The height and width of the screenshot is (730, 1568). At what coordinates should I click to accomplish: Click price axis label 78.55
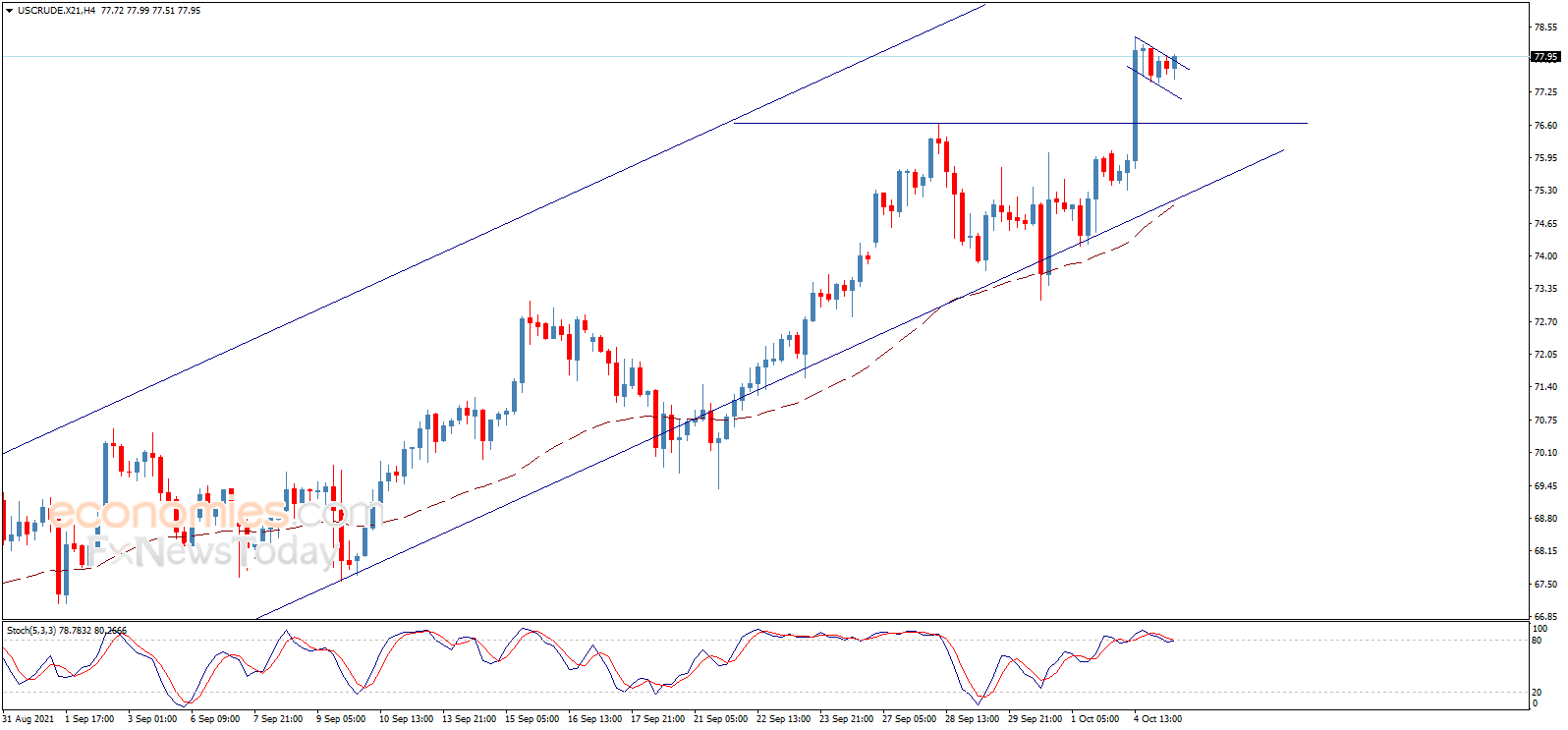click(1545, 28)
